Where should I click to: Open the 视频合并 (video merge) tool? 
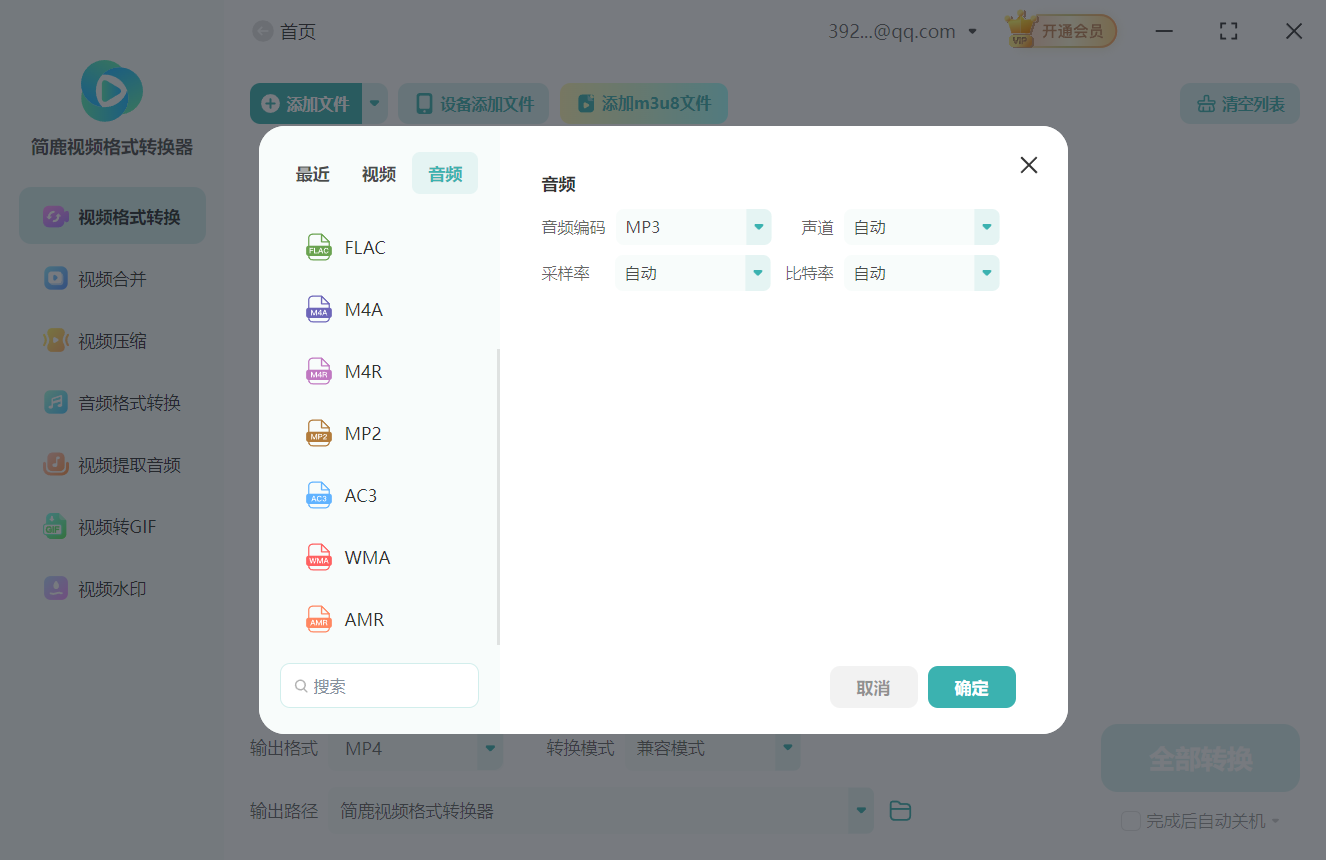(111, 278)
